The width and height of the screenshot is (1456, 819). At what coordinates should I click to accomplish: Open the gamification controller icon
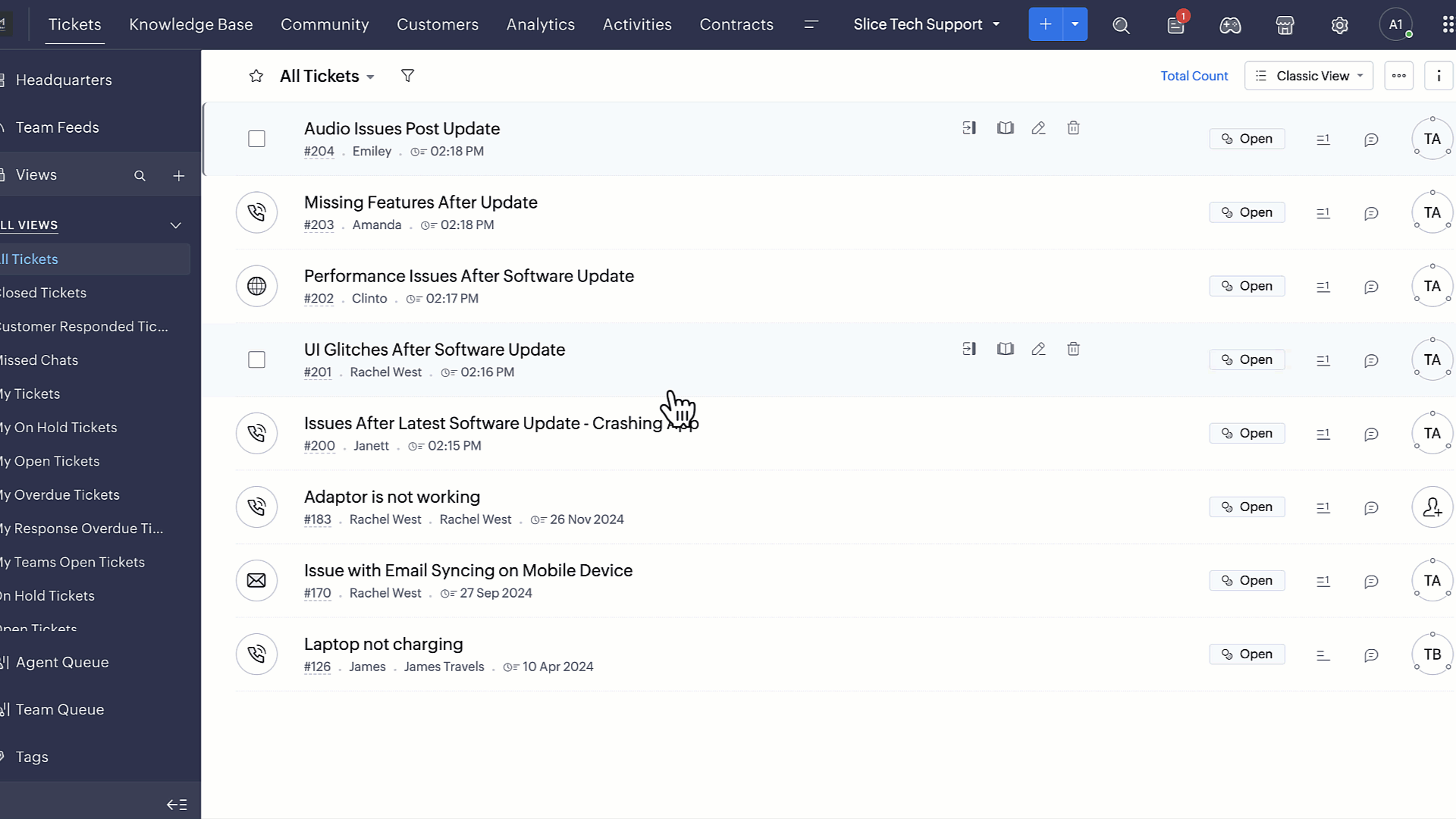[1230, 25]
